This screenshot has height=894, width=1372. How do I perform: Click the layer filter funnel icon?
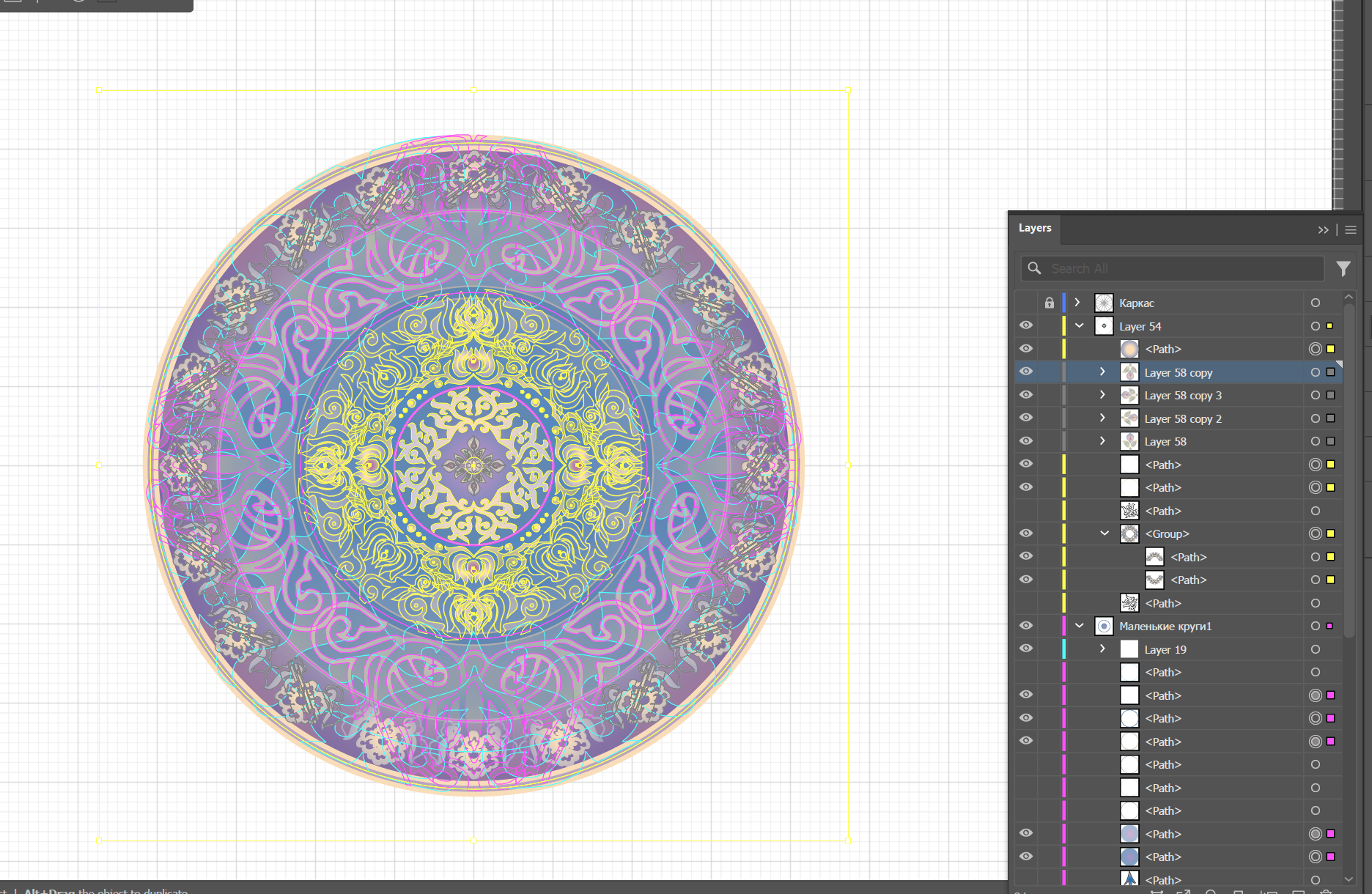pyautogui.click(x=1343, y=269)
